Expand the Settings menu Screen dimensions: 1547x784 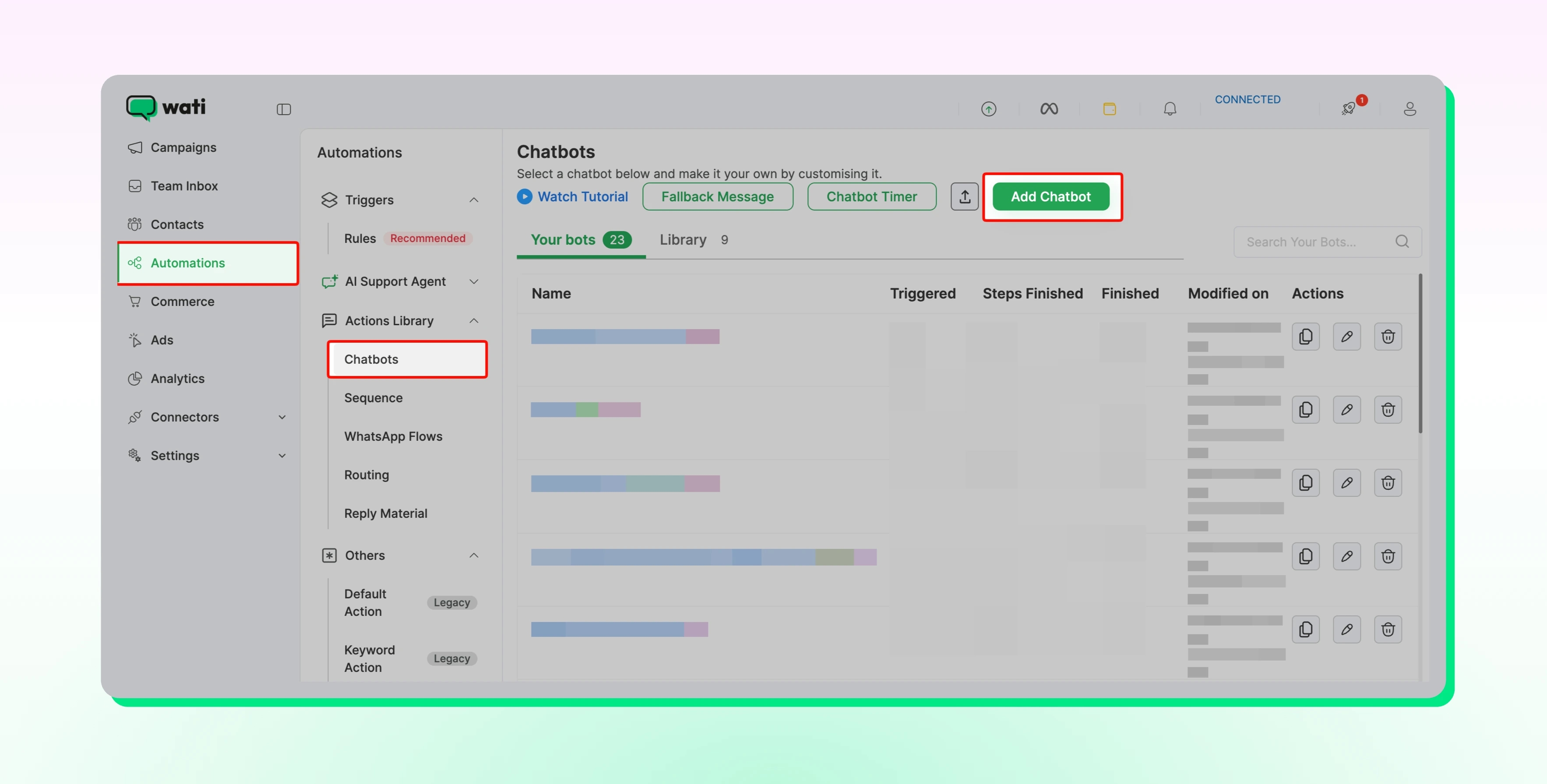coord(282,456)
